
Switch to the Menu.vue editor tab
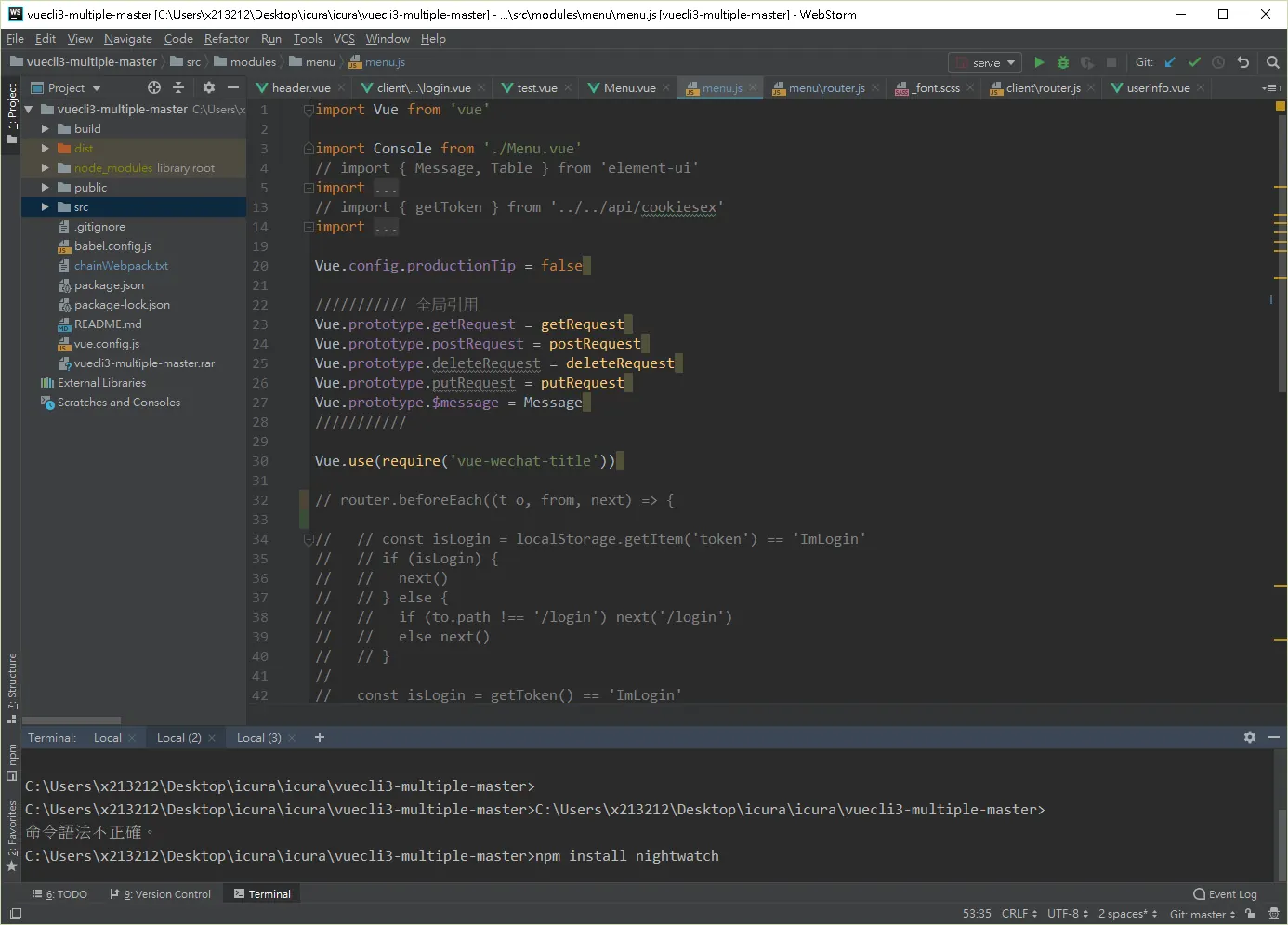(x=622, y=87)
